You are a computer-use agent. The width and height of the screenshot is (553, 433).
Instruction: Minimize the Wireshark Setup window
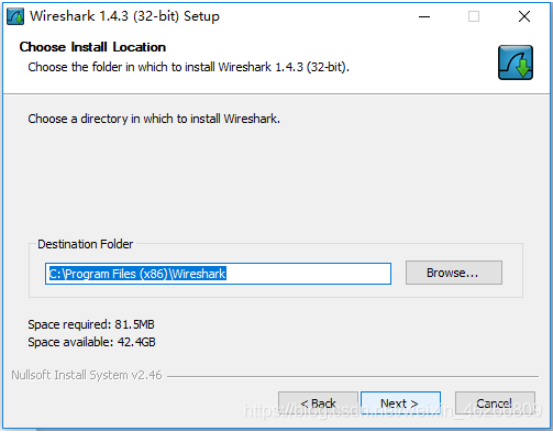click(x=424, y=17)
